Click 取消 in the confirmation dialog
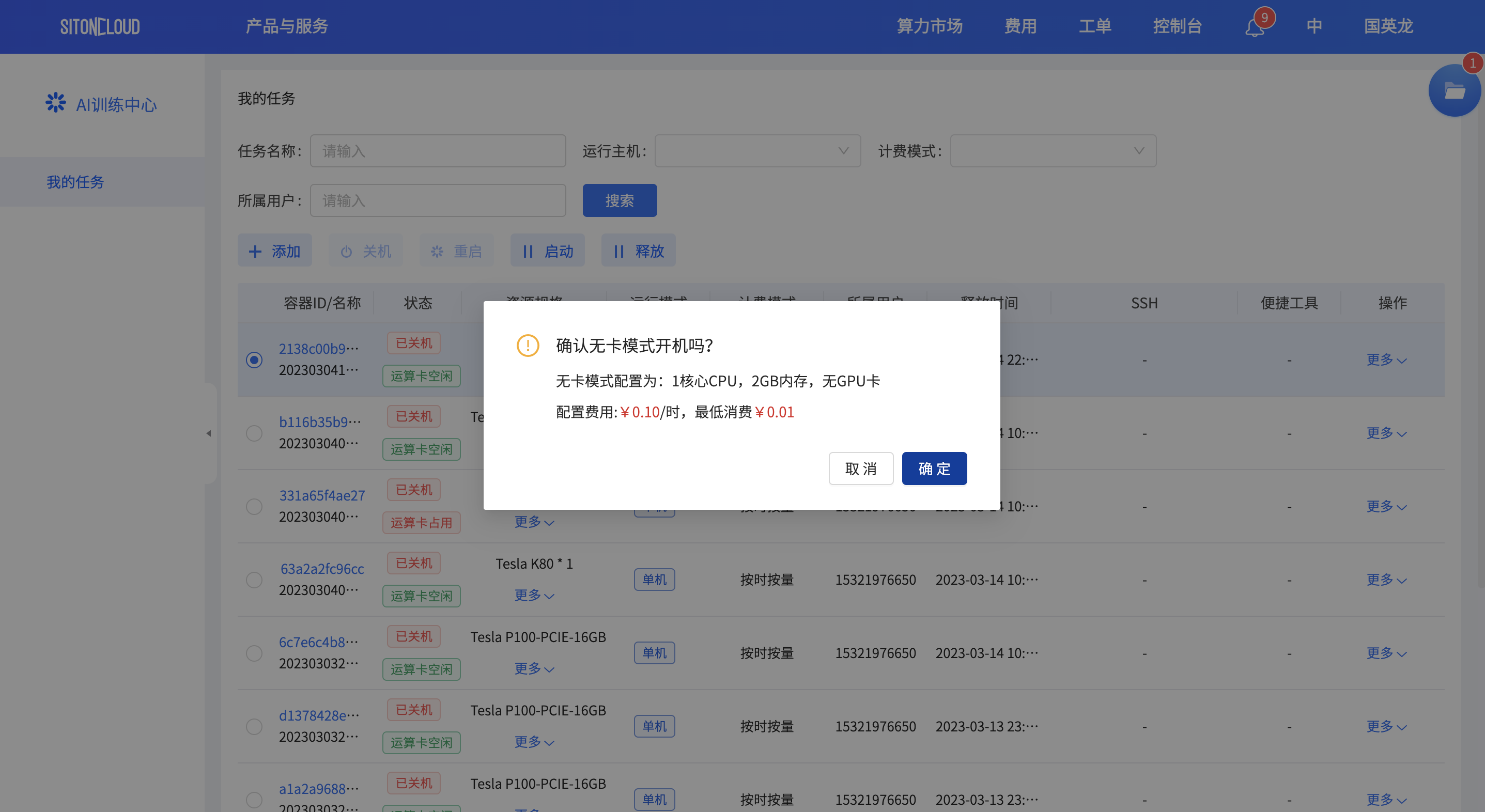Viewport: 1485px width, 812px height. pyautogui.click(x=861, y=468)
